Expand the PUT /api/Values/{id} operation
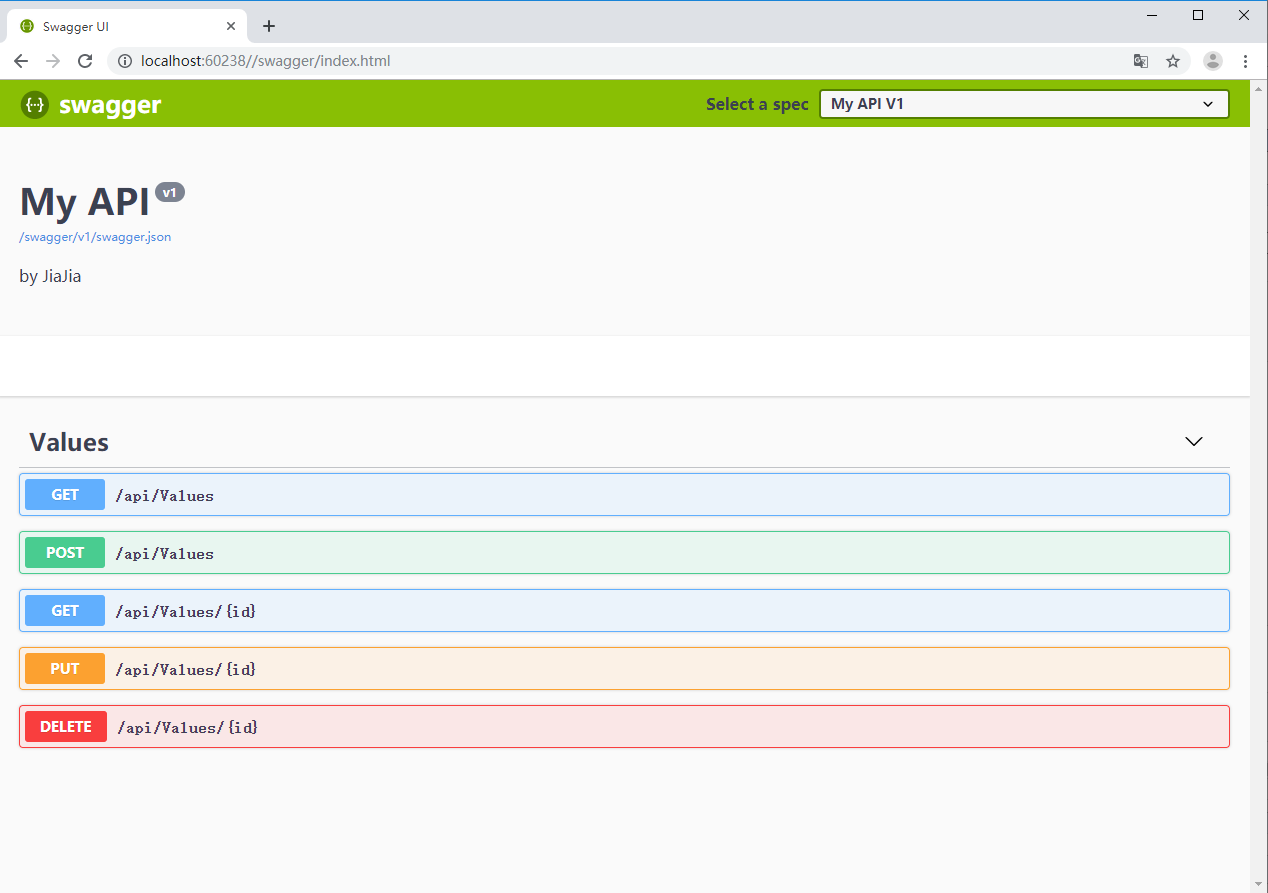 click(x=624, y=669)
